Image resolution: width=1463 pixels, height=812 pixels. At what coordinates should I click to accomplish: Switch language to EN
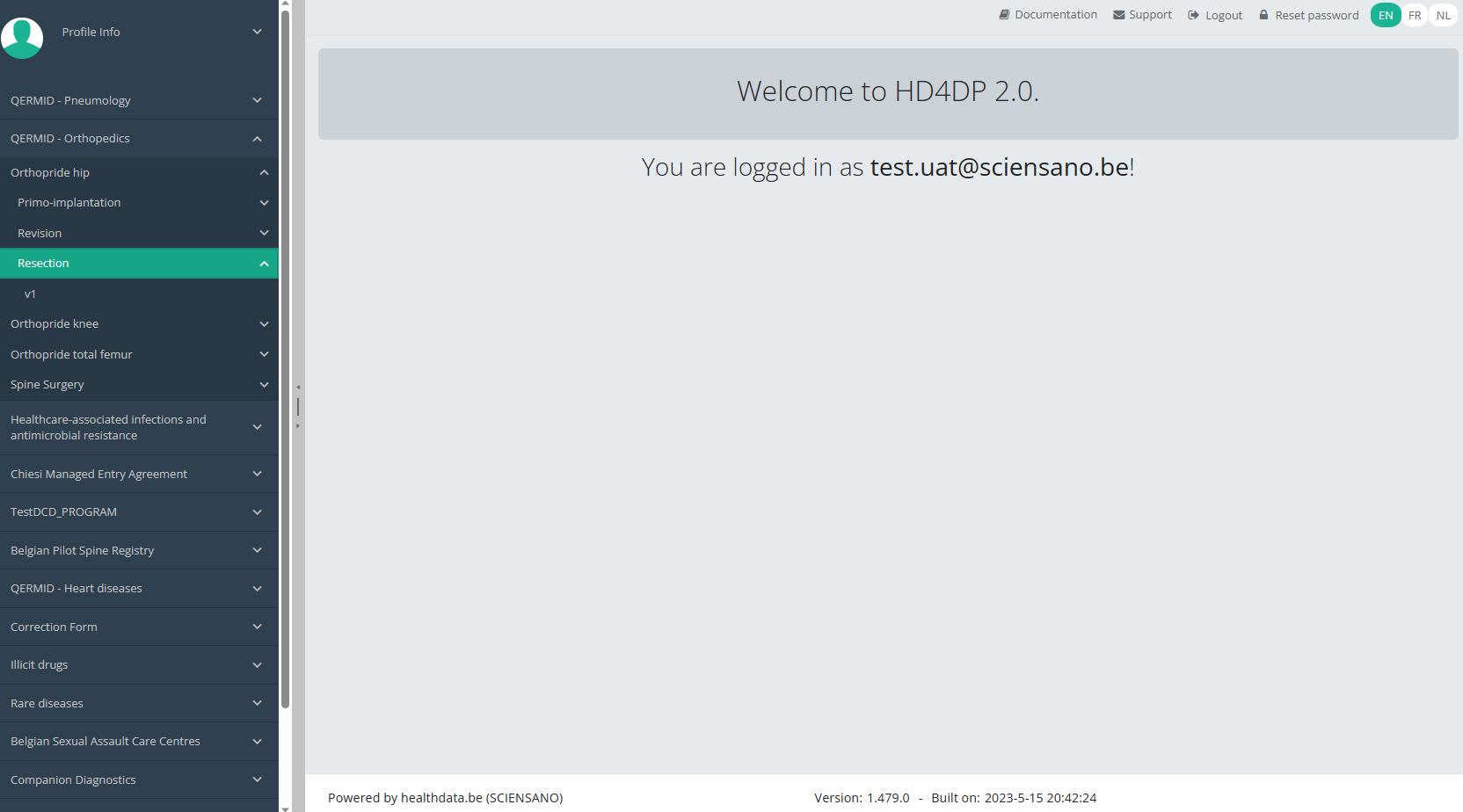pos(1385,16)
